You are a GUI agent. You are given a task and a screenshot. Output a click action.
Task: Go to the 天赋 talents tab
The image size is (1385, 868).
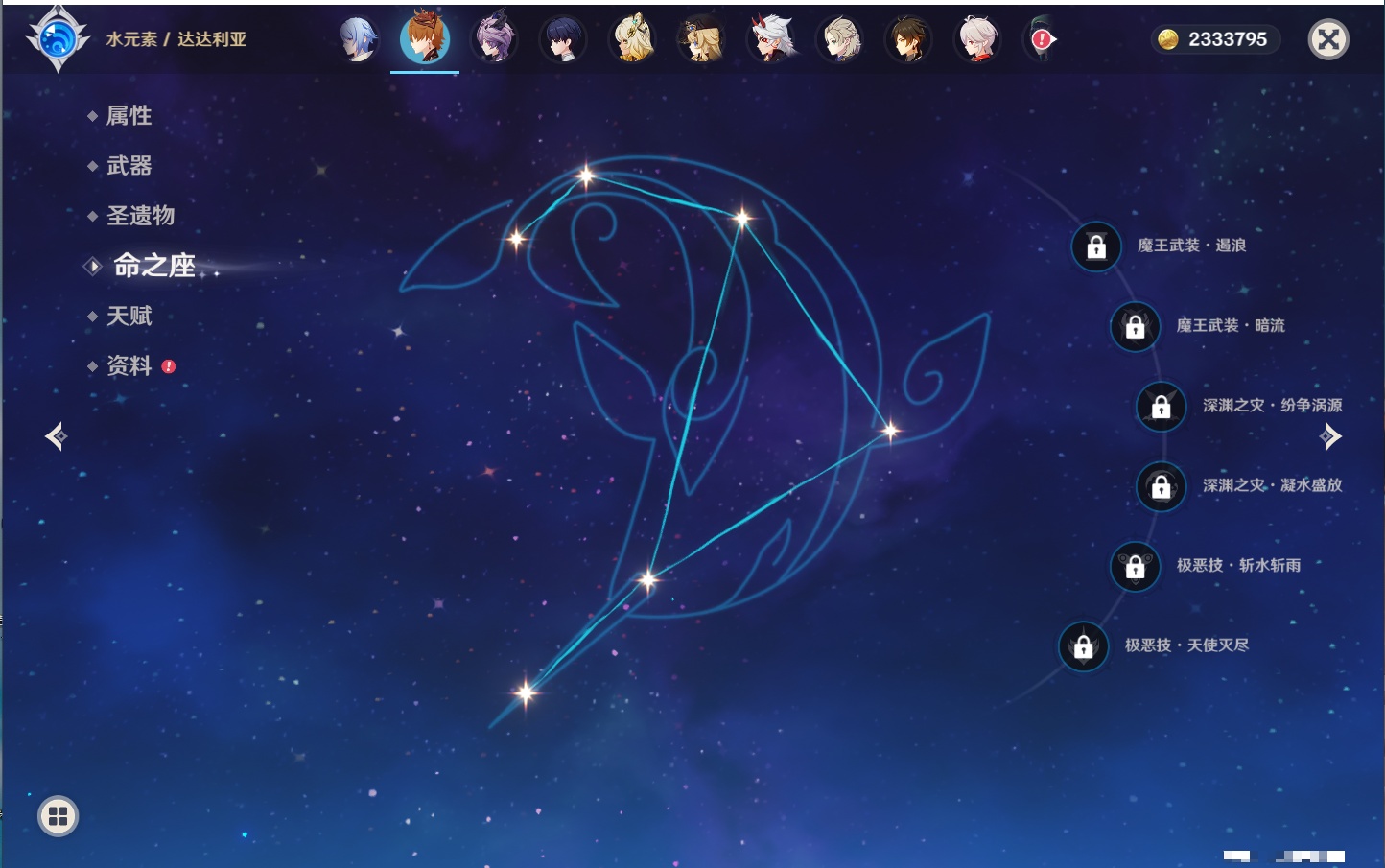(129, 316)
